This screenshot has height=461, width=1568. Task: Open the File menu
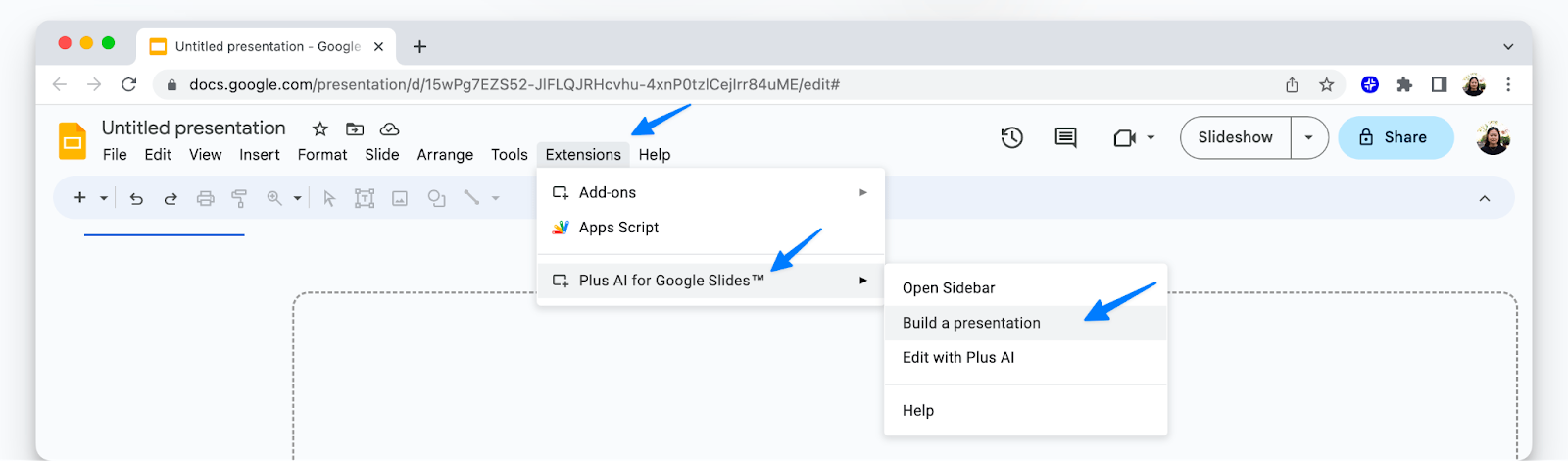[115, 155]
